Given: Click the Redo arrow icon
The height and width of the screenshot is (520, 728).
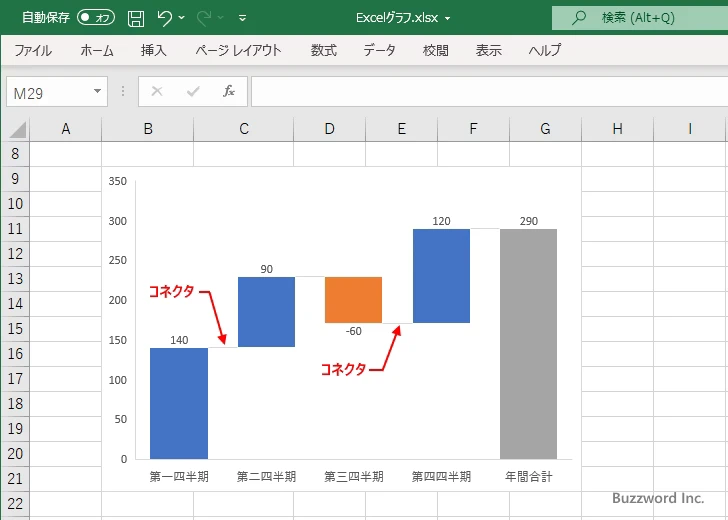Looking at the screenshot, I should 203,18.
